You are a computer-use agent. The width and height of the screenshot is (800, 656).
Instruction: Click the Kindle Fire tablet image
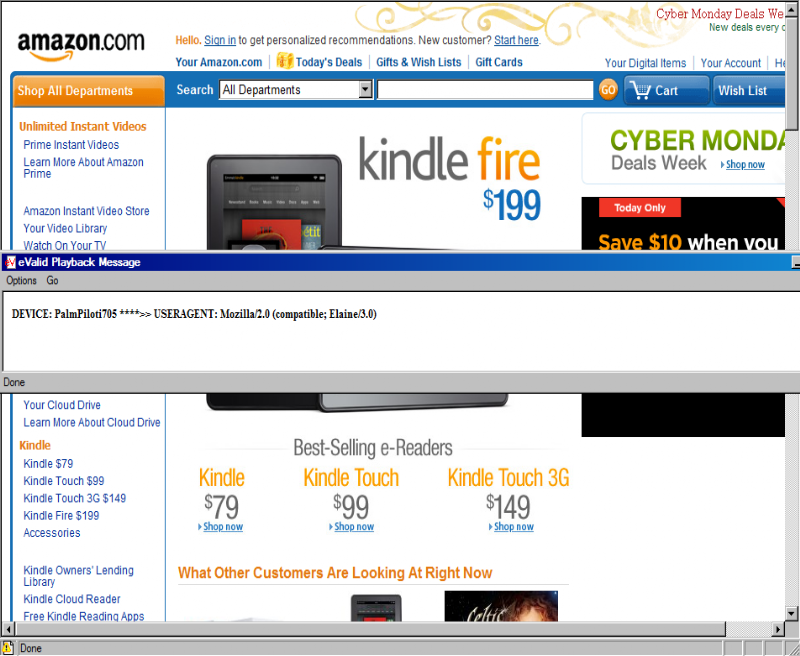(274, 203)
